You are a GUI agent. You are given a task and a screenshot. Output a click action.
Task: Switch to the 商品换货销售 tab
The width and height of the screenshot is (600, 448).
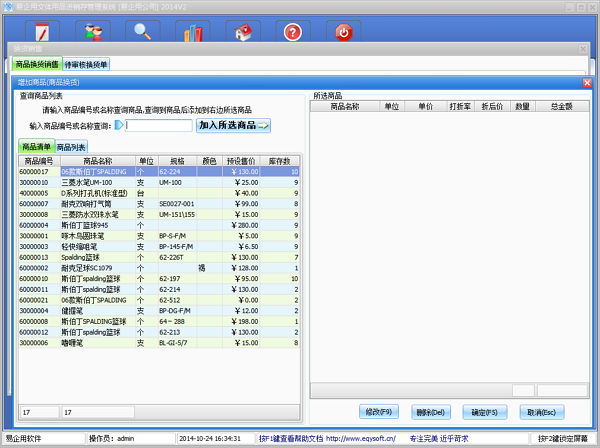coord(37,64)
